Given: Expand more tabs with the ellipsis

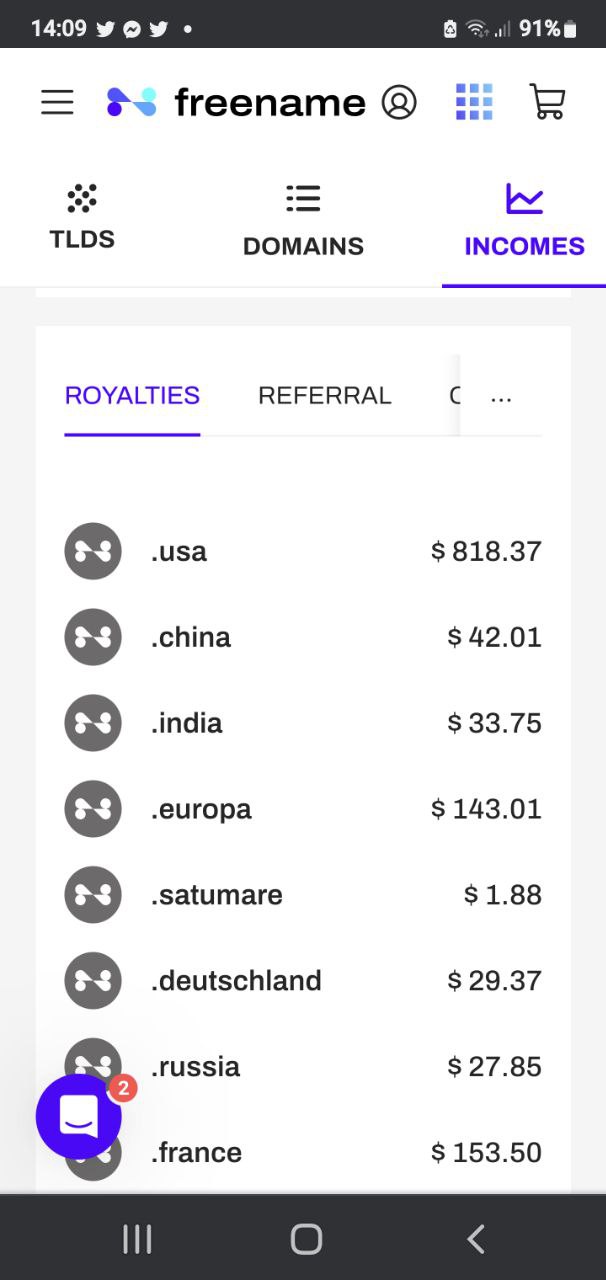Looking at the screenshot, I should tap(501, 396).
